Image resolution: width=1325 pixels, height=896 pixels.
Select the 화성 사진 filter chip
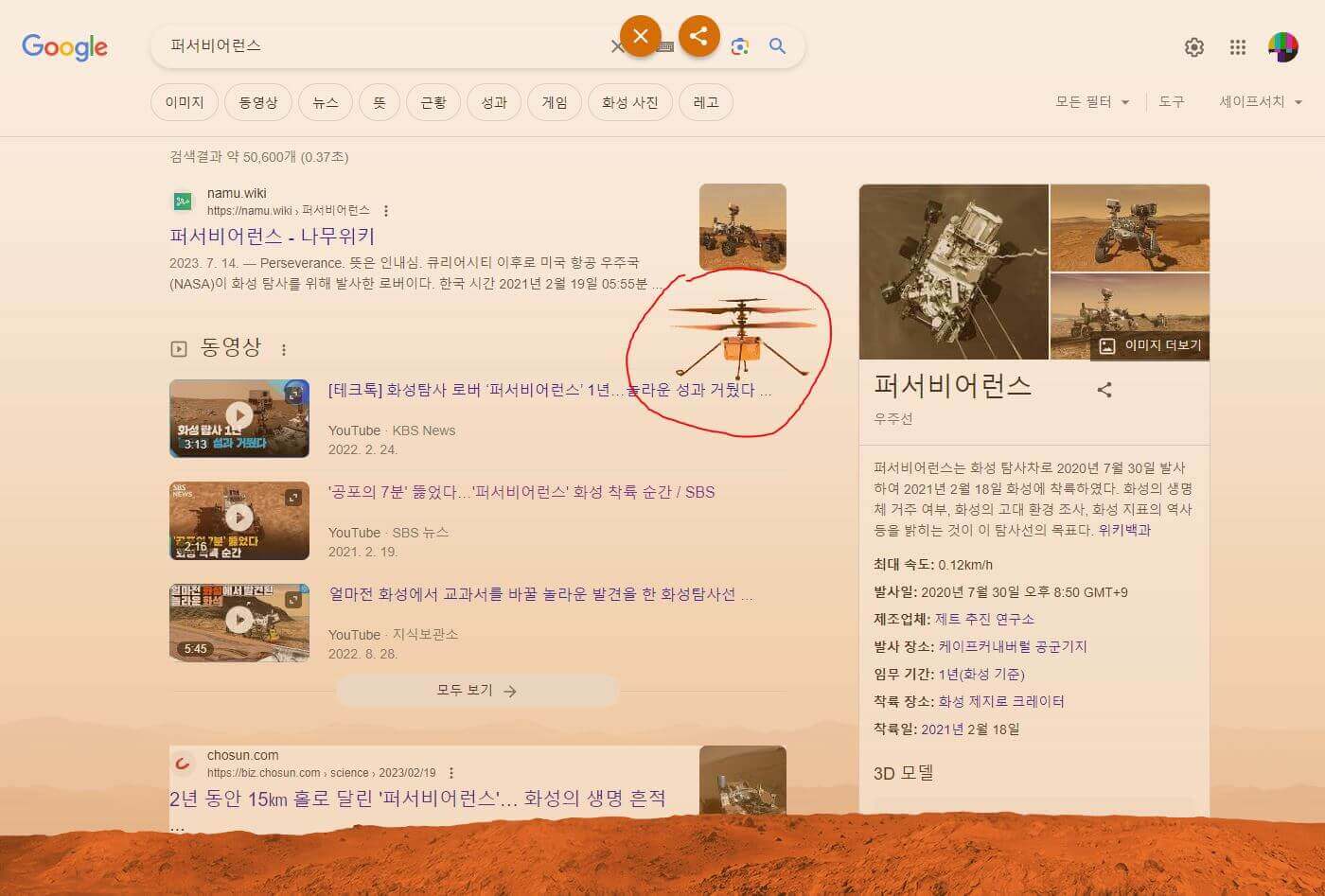pos(630,102)
